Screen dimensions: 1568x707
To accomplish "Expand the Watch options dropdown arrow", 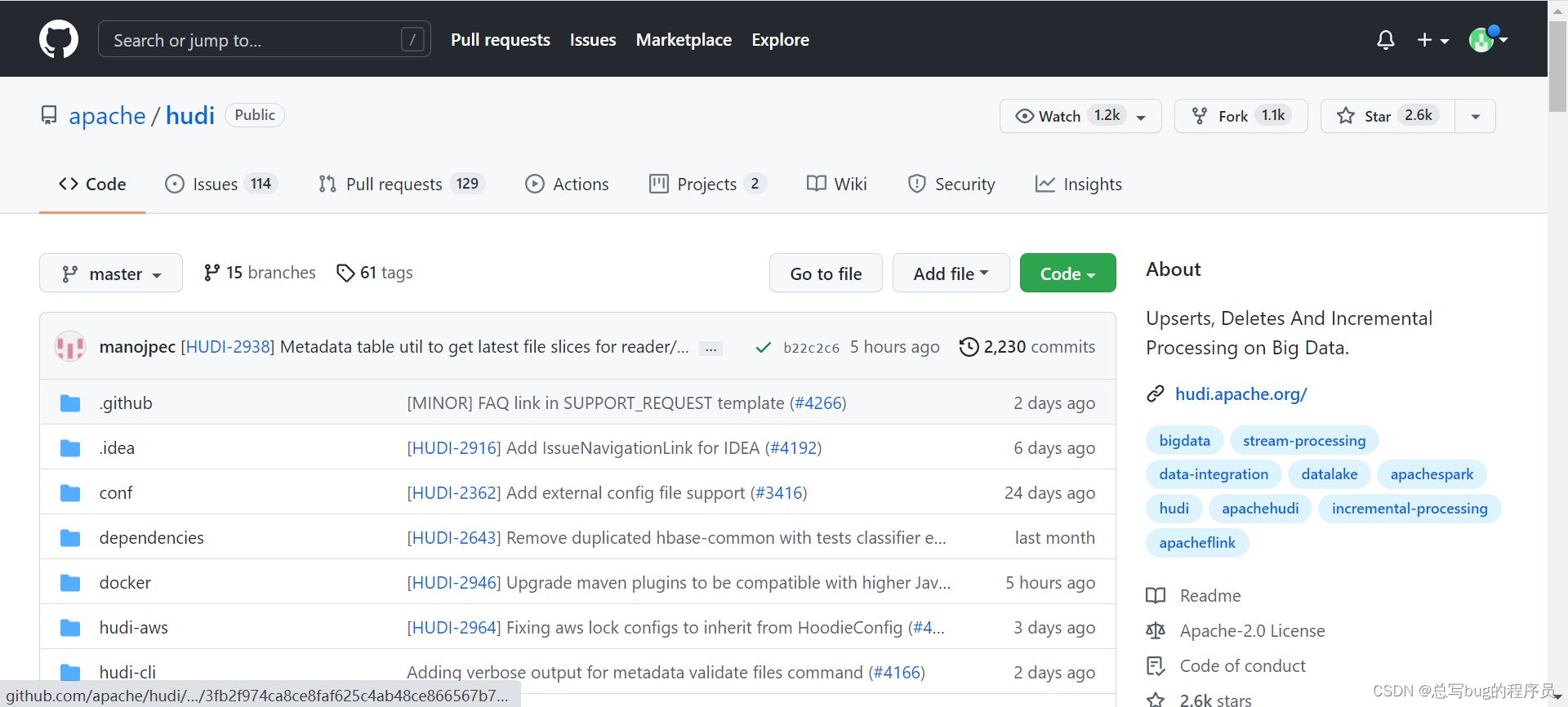I will point(1142,117).
